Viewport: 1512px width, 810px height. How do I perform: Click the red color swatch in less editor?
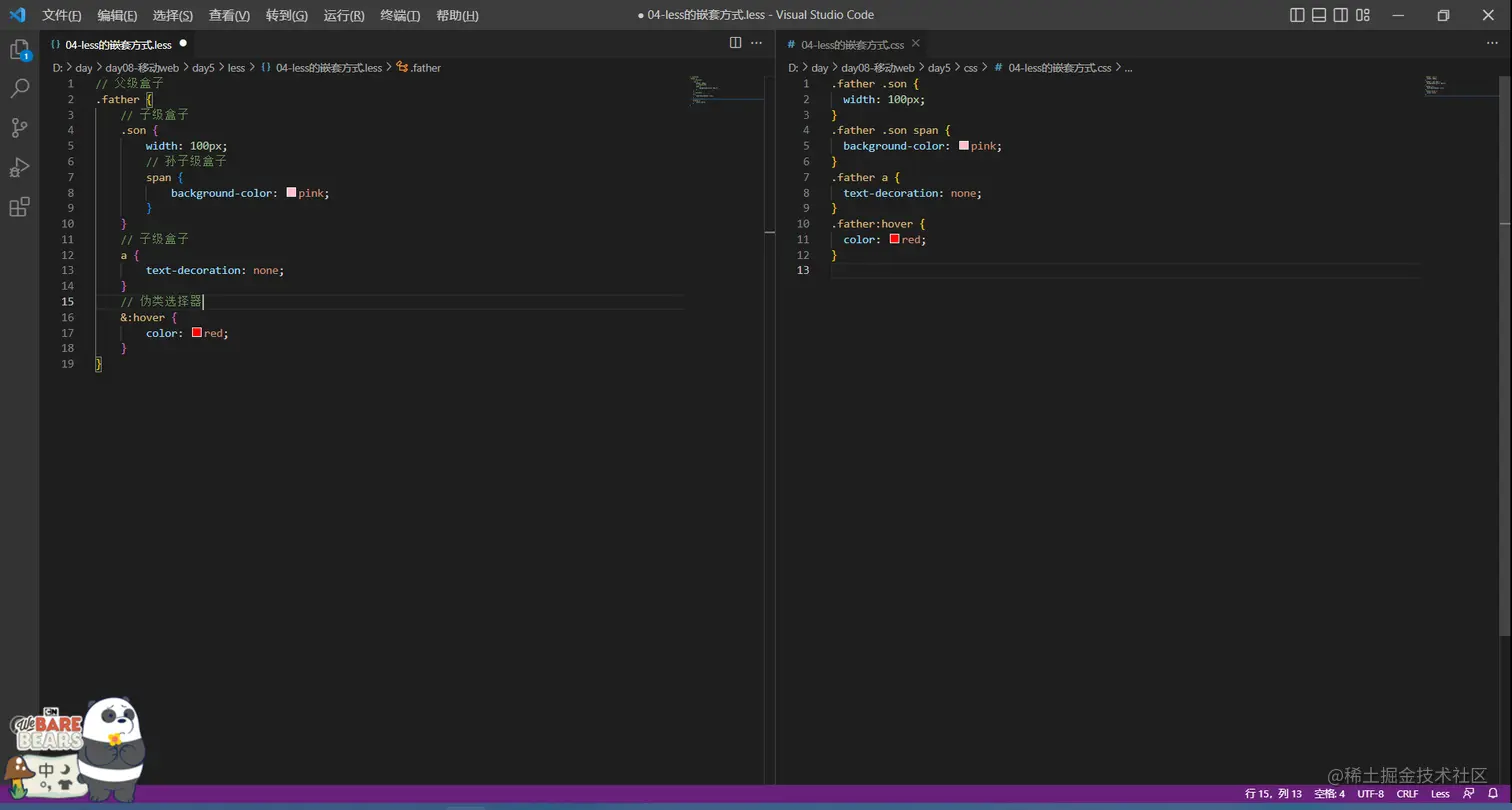pyautogui.click(x=197, y=333)
